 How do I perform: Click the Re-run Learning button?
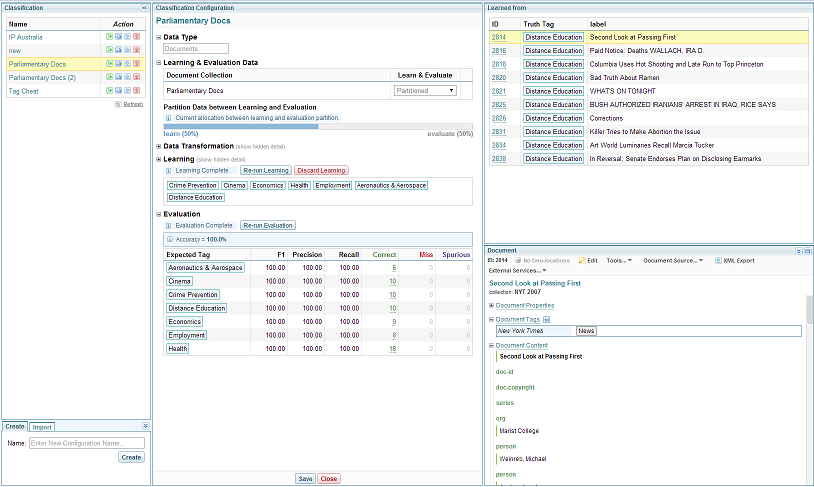click(265, 170)
